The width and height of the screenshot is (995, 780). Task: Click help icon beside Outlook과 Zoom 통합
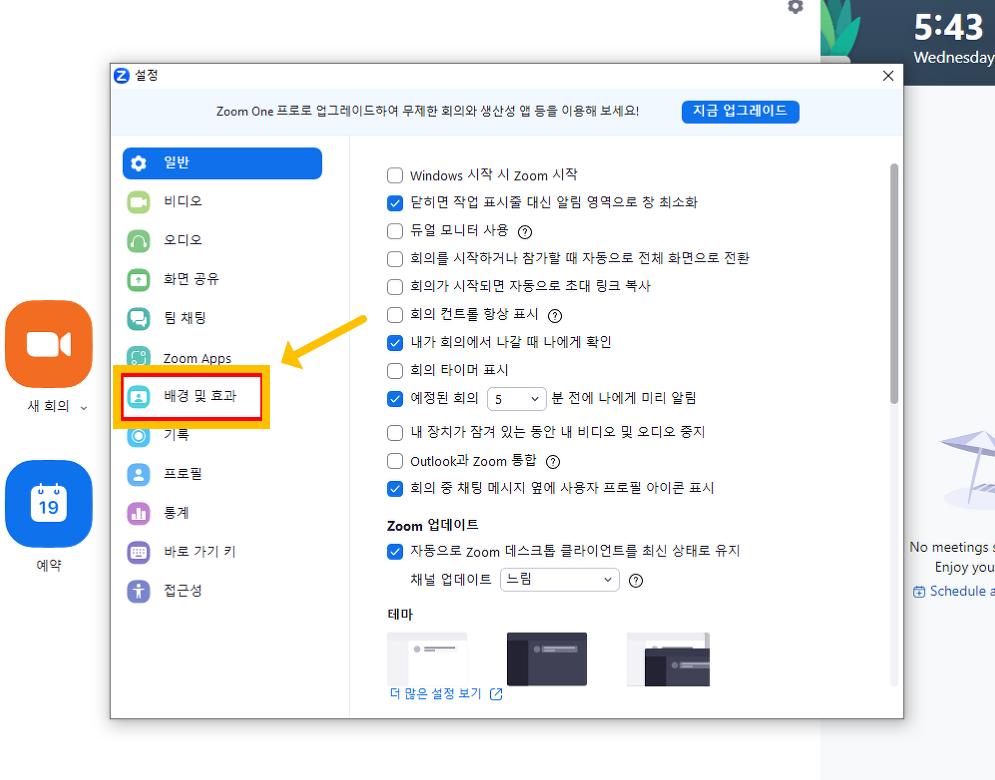[553, 461]
